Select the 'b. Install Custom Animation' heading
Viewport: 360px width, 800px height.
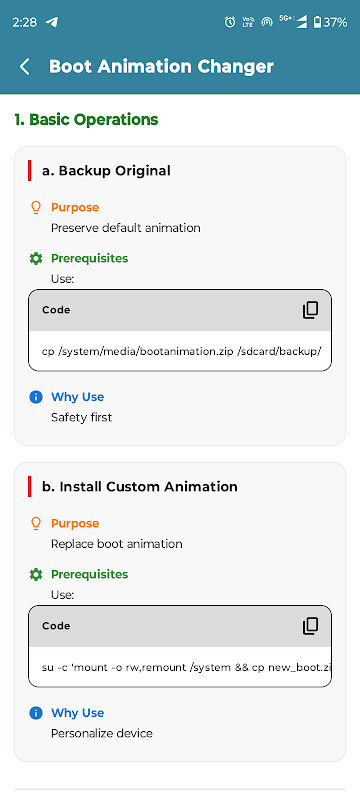pyautogui.click(x=140, y=486)
